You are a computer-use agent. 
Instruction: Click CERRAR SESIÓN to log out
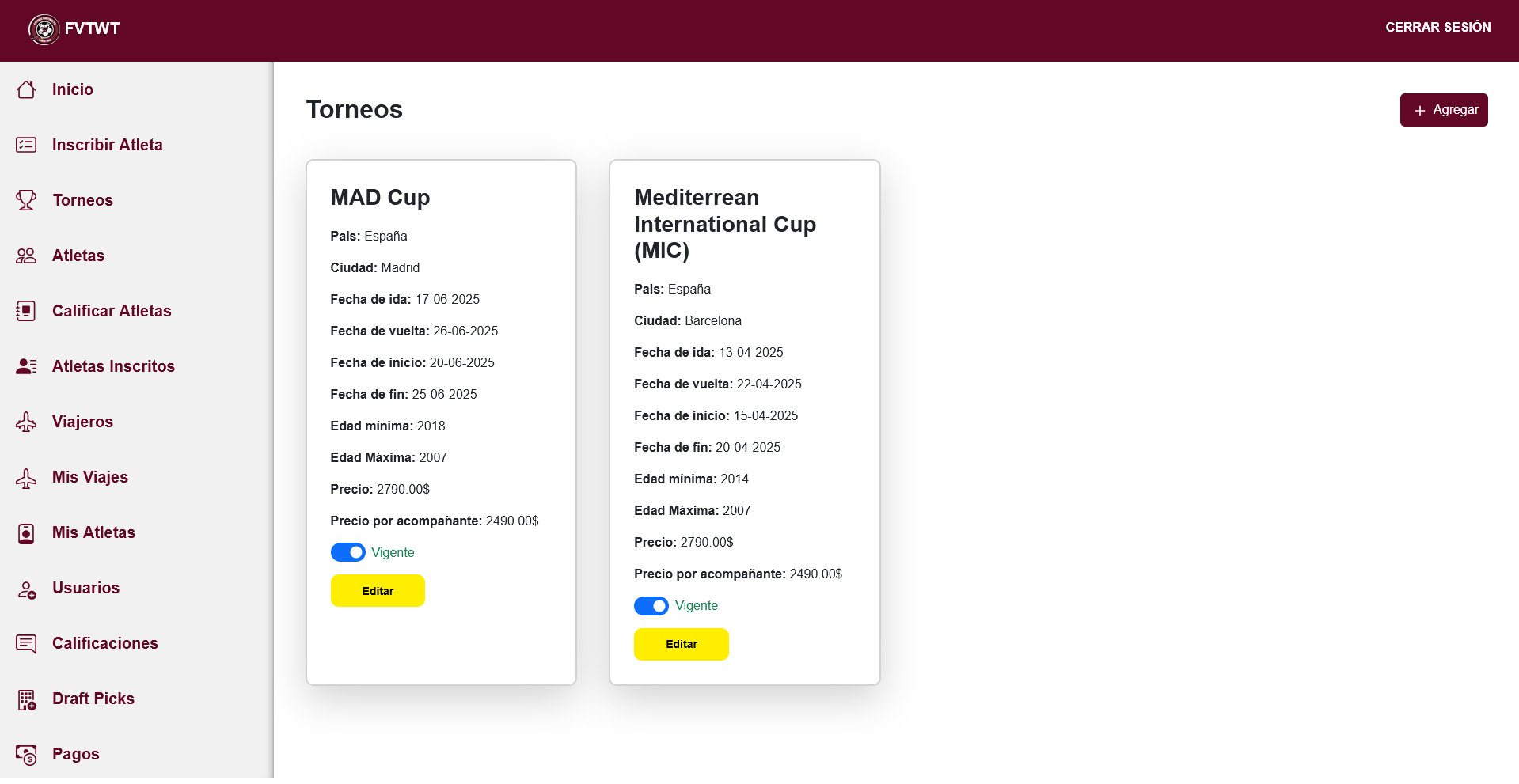point(1437,27)
